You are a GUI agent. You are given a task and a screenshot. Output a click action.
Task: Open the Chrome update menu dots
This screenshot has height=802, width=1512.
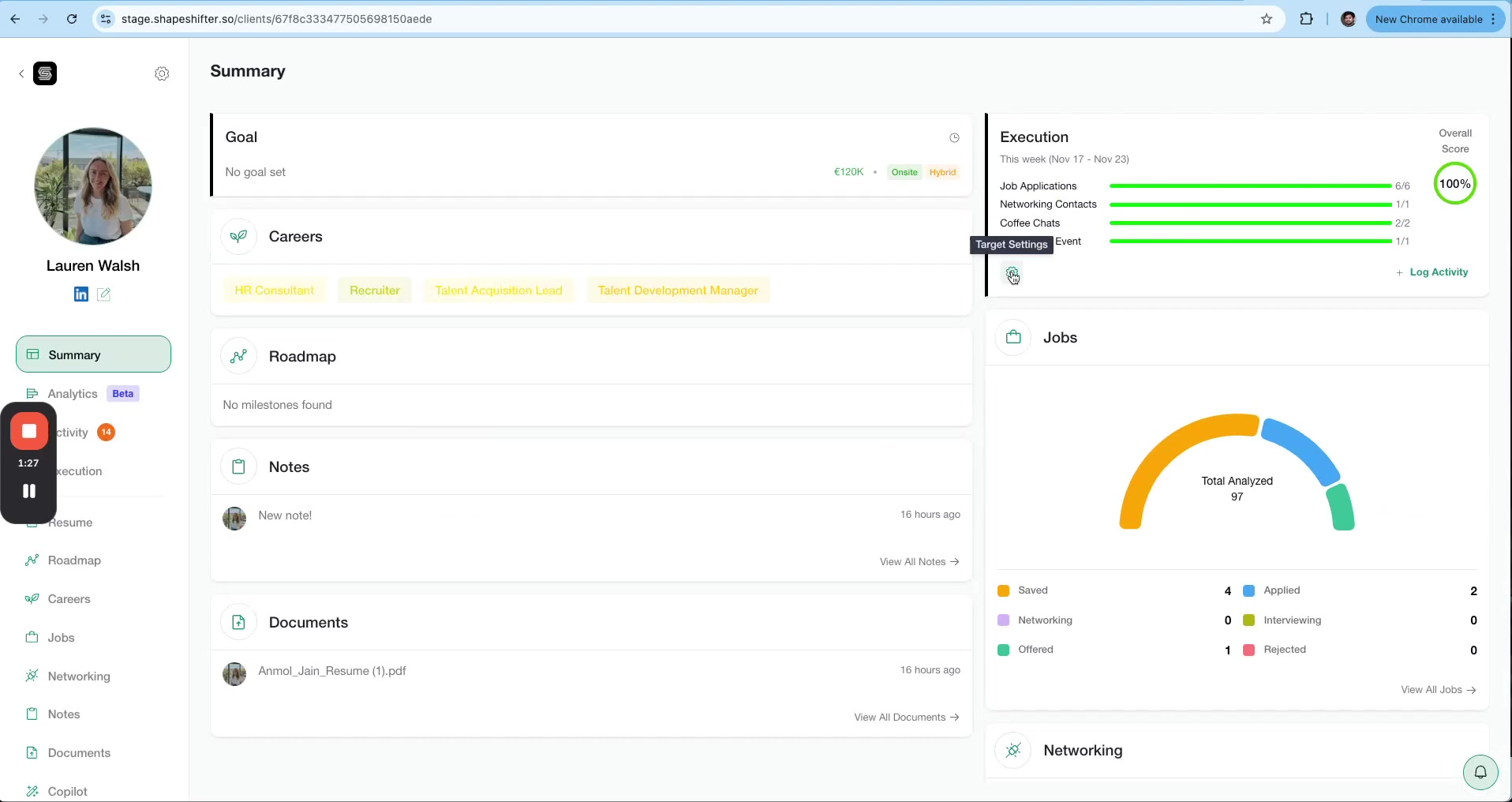(1493, 19)
